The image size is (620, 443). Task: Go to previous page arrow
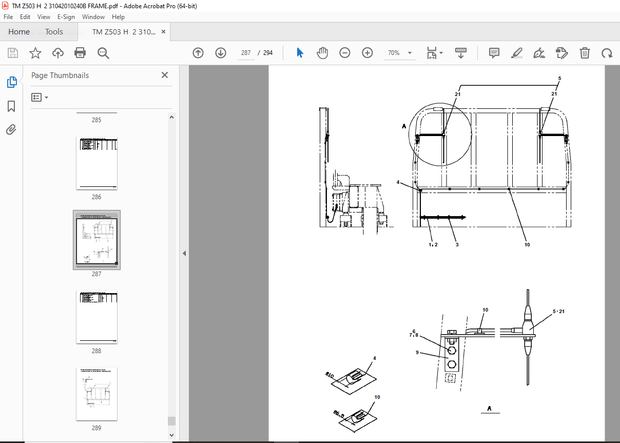tap(198, 53)
